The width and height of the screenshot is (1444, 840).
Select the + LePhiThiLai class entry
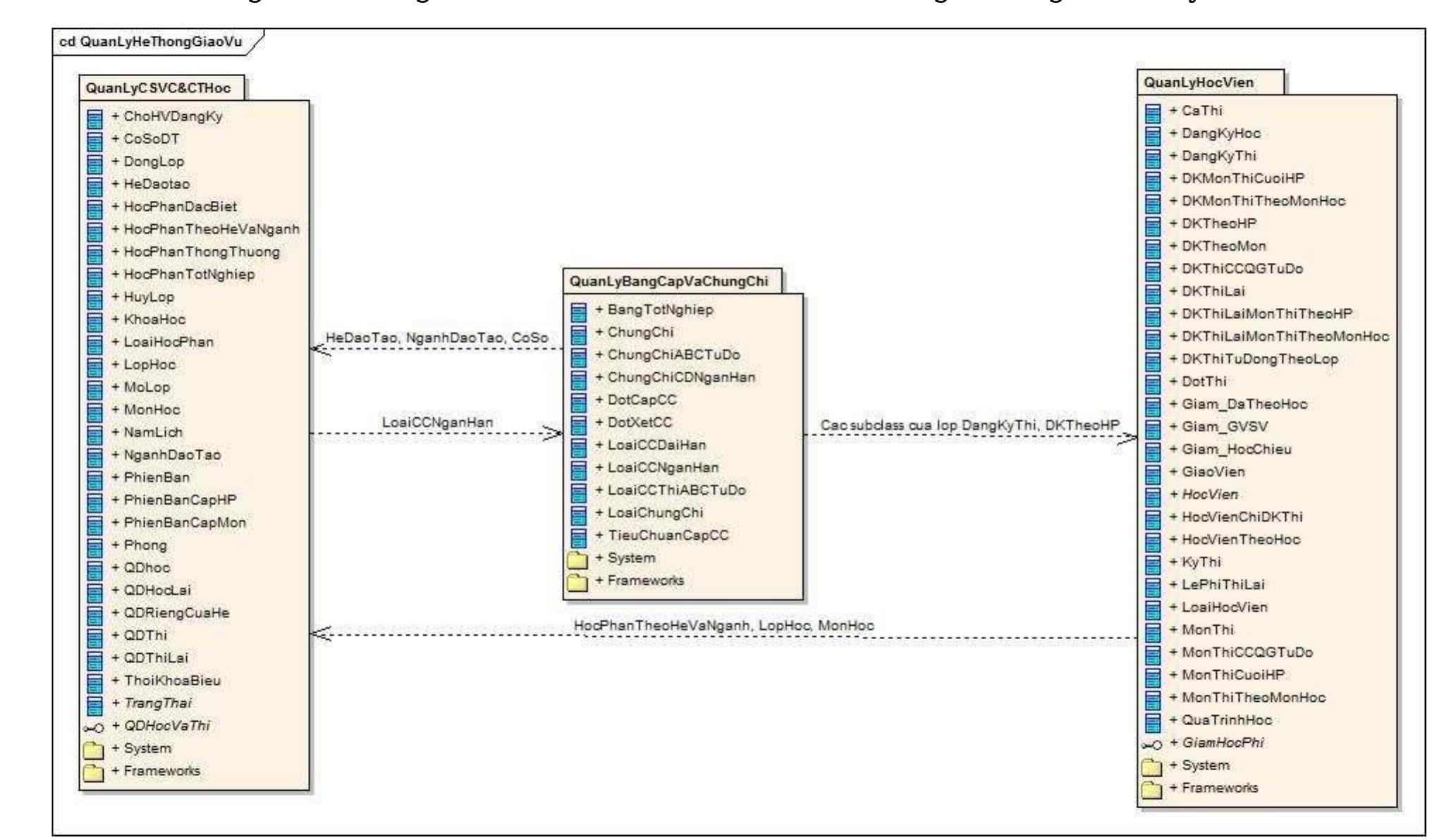[1217, 584]
